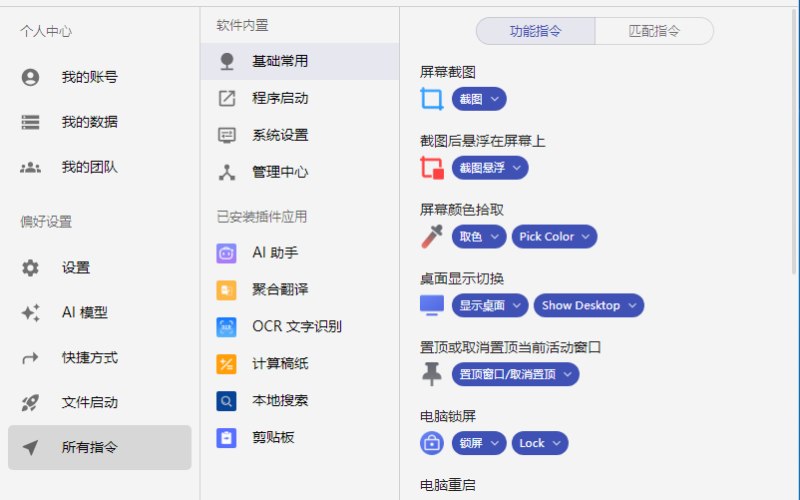Click the 屏幕颜色拾取 heading text
This screenshot has width=800, height=500.
[462, 210]
